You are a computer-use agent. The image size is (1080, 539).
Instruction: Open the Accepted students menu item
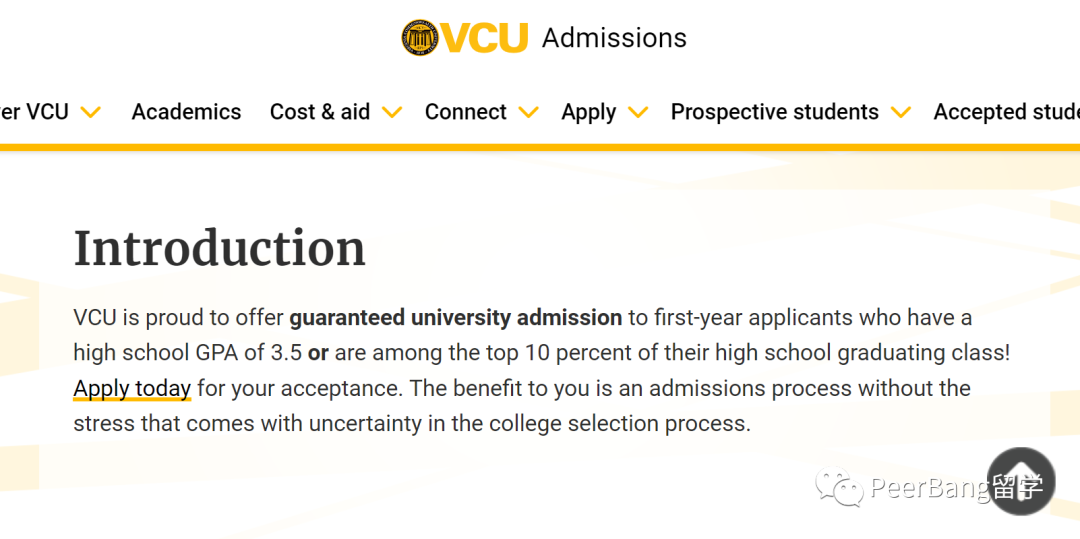pyautogui.click(x=1006, y=112)
